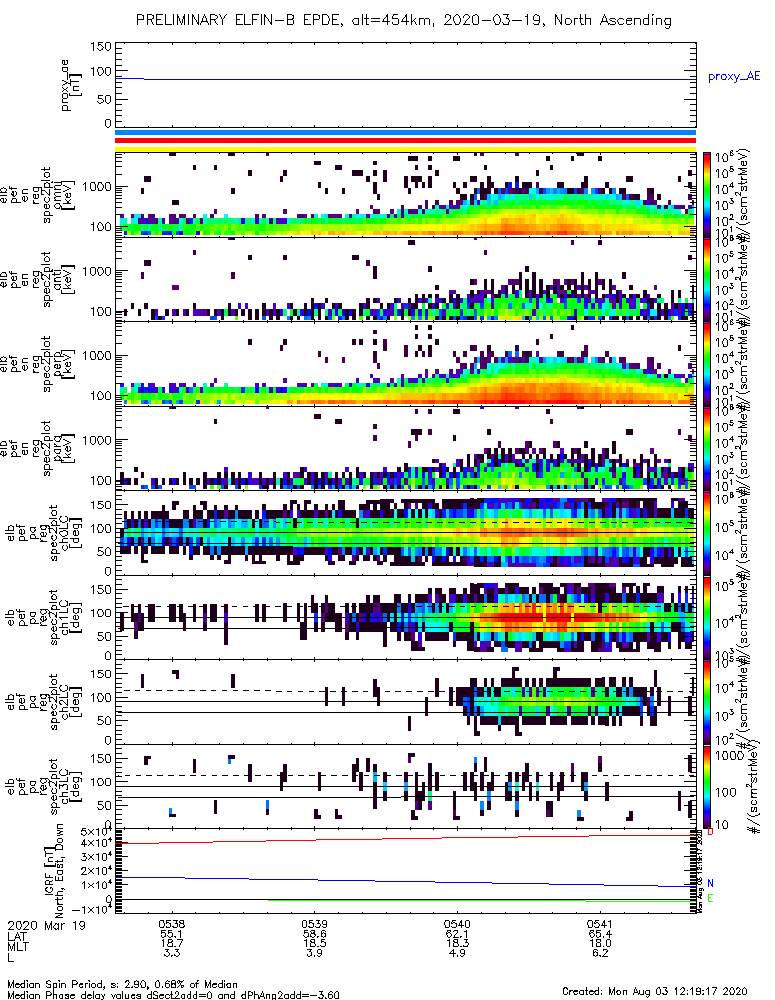The height and width of the screenshot is (1000, 775).
Task: Click the MLT value 18.3
Action: coord(457,943)
